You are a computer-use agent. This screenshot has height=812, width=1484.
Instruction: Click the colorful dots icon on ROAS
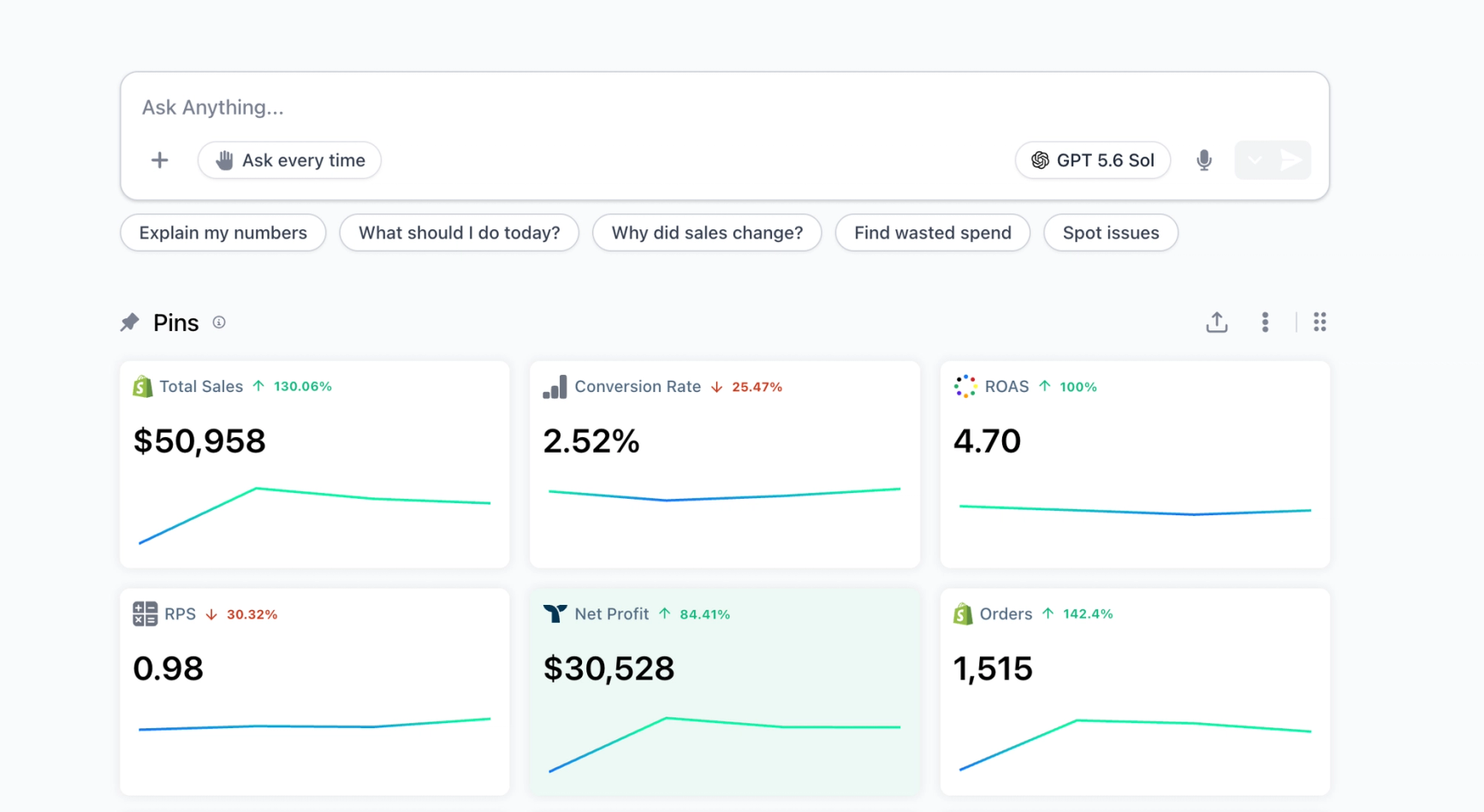click(965, 387)
